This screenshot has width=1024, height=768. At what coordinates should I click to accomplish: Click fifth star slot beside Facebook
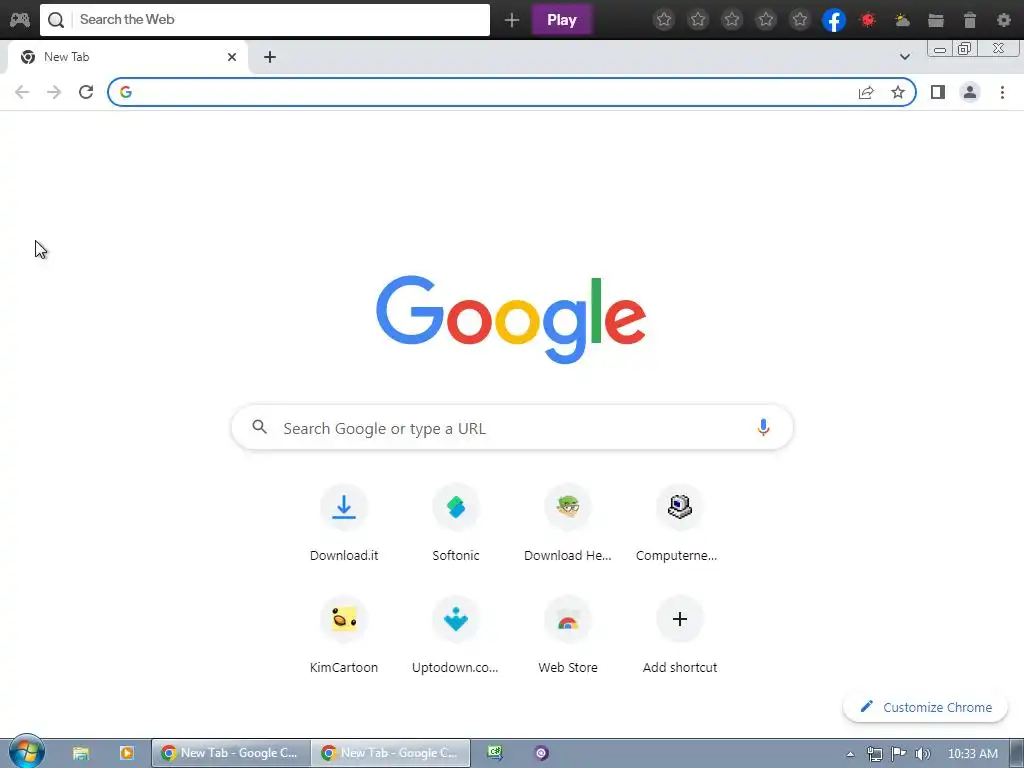click(x=800, y=20)
